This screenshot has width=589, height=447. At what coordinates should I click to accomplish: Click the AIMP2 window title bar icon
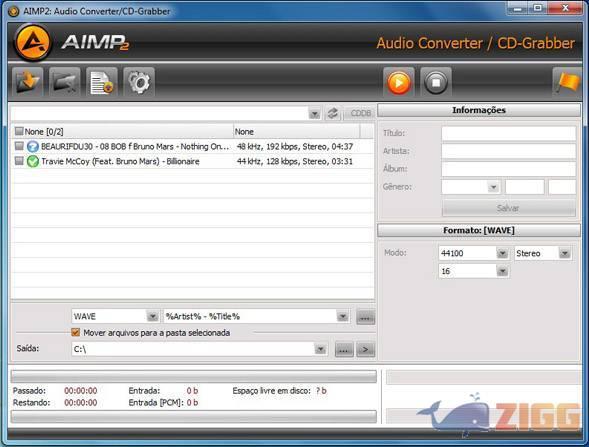click(14, 11)
